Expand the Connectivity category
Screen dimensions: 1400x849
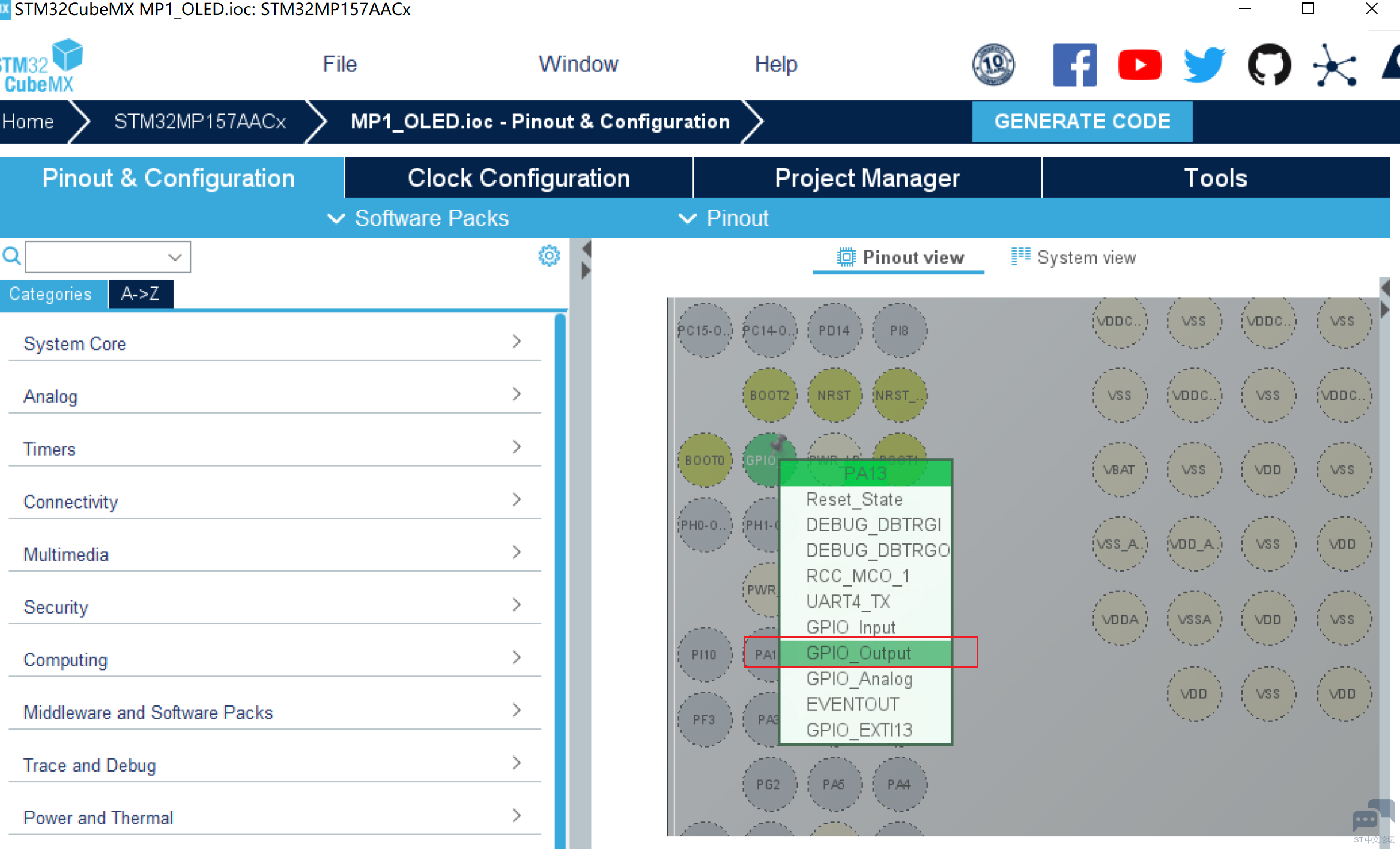coord(274,501)
